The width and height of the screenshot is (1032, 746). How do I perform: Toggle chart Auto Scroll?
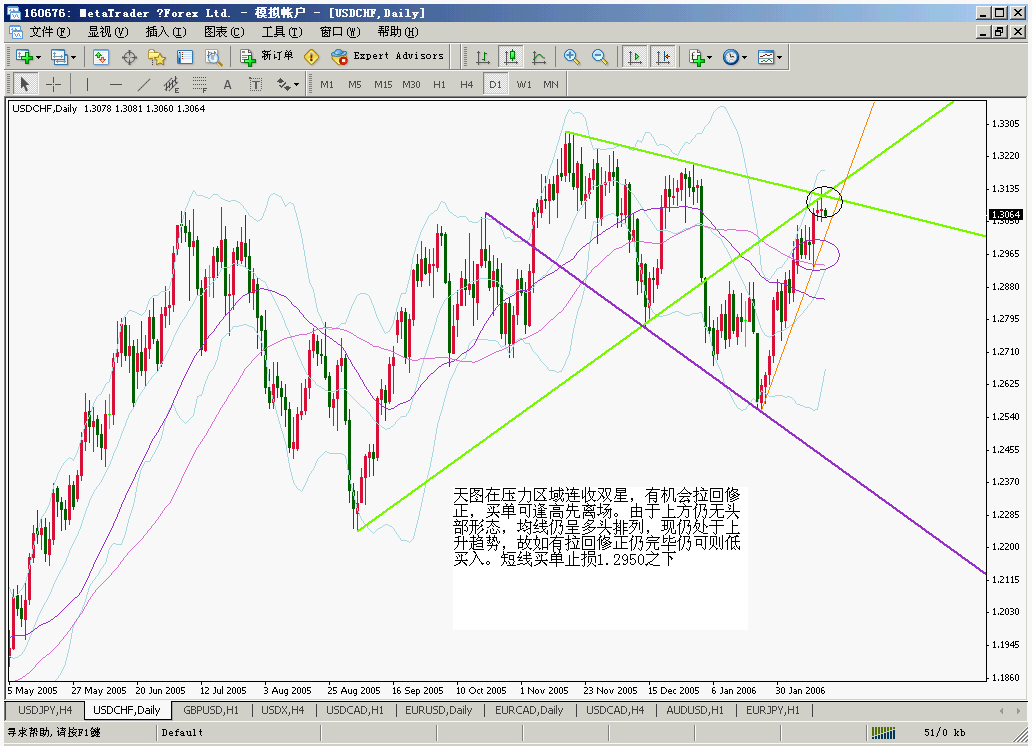pos(635,57)
